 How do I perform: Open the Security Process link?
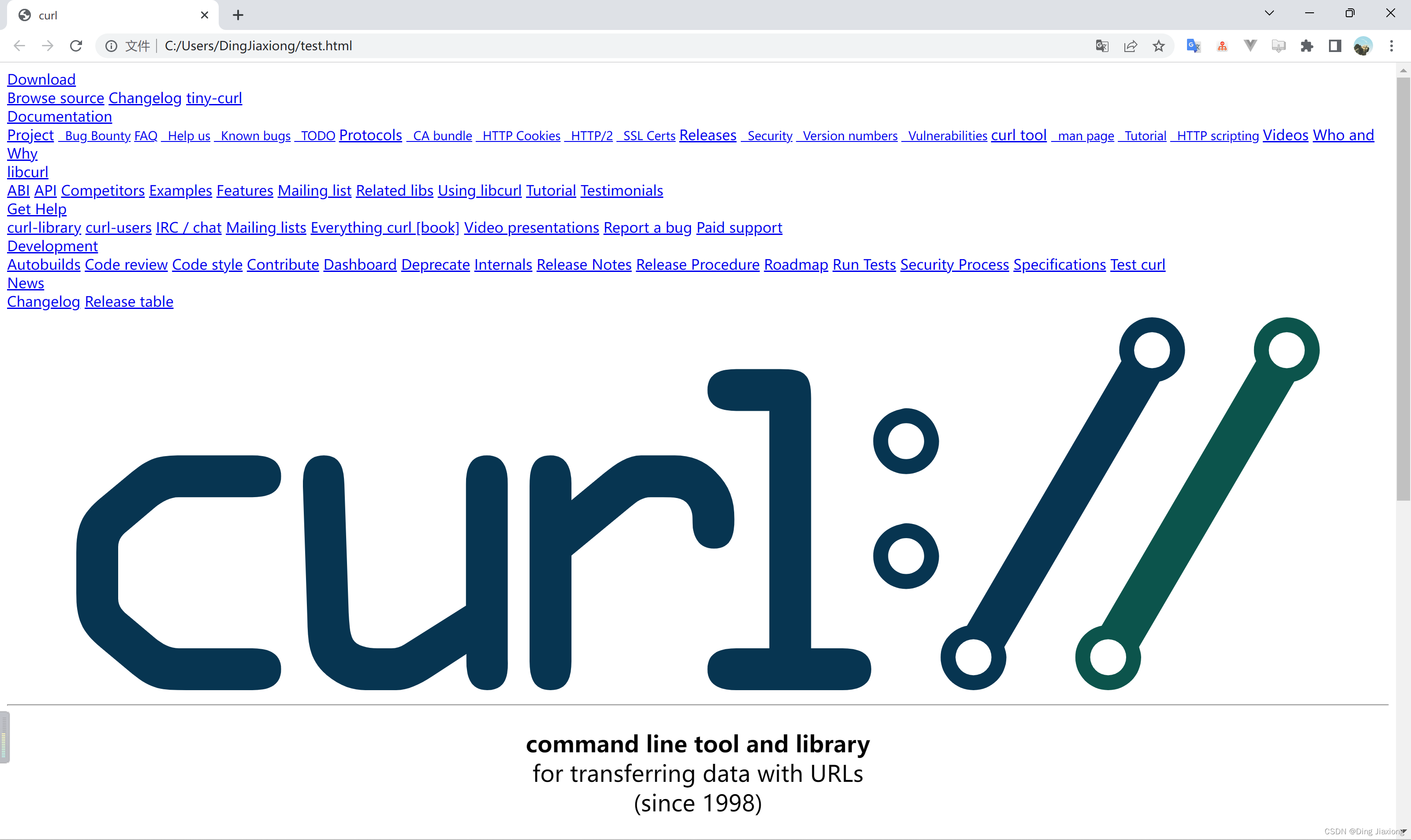955,265
